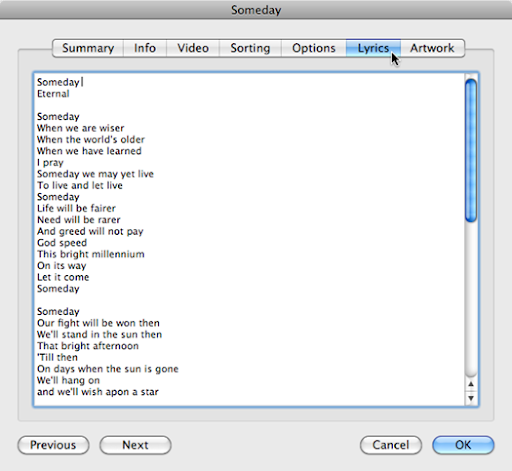Click "and we'll wish apon a star"
Image resolution: width=512 pixels, height=471 pixels.
(x=98, y=392)
